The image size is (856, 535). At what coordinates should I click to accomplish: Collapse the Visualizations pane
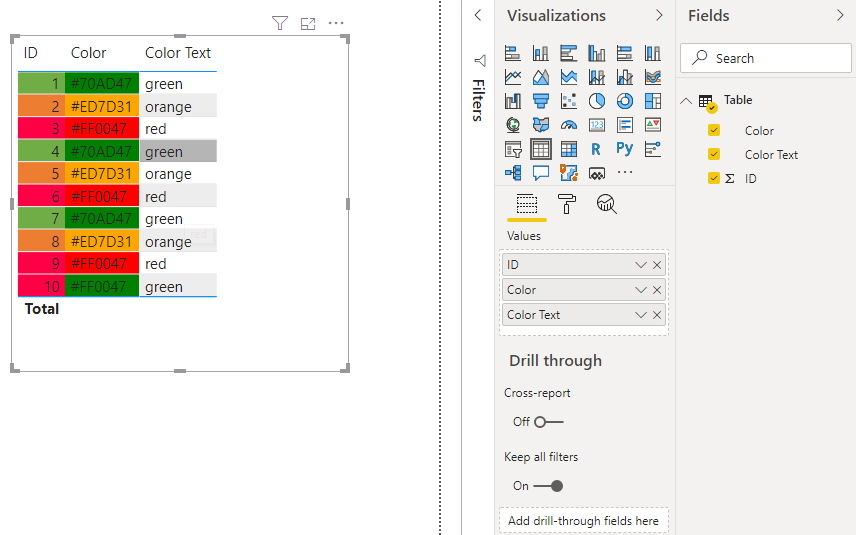[x=659, y=15]
